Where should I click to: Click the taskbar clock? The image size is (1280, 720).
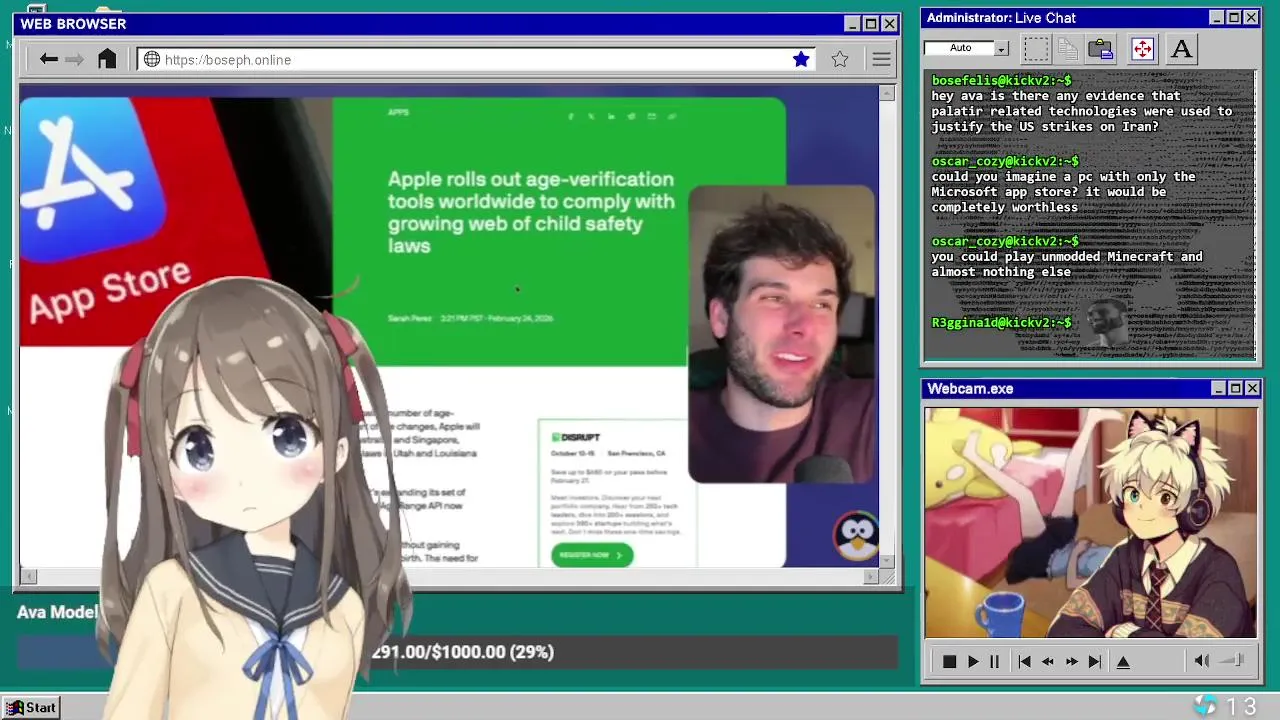(1241, 707)
